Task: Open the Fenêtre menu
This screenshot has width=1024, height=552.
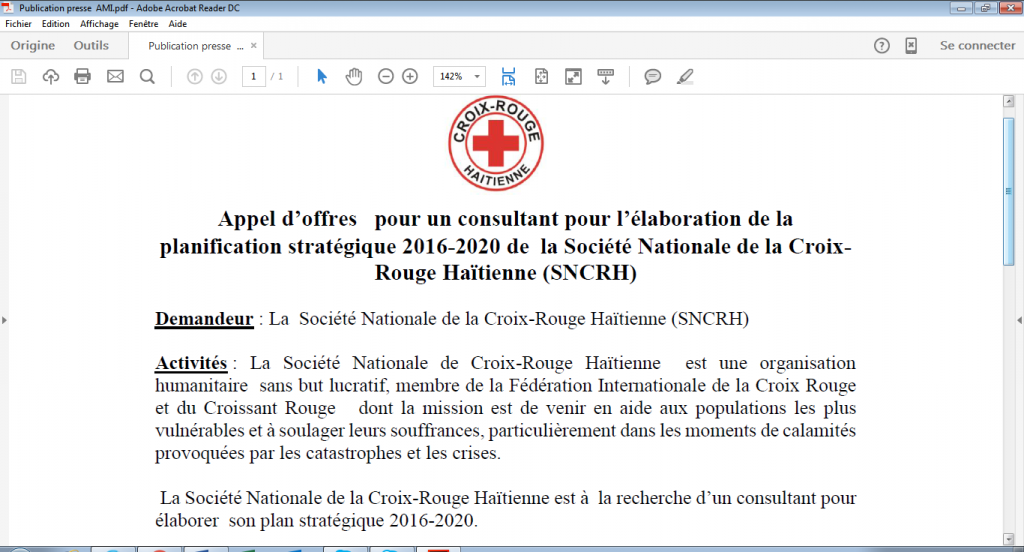Action: [x=143, y=24]
